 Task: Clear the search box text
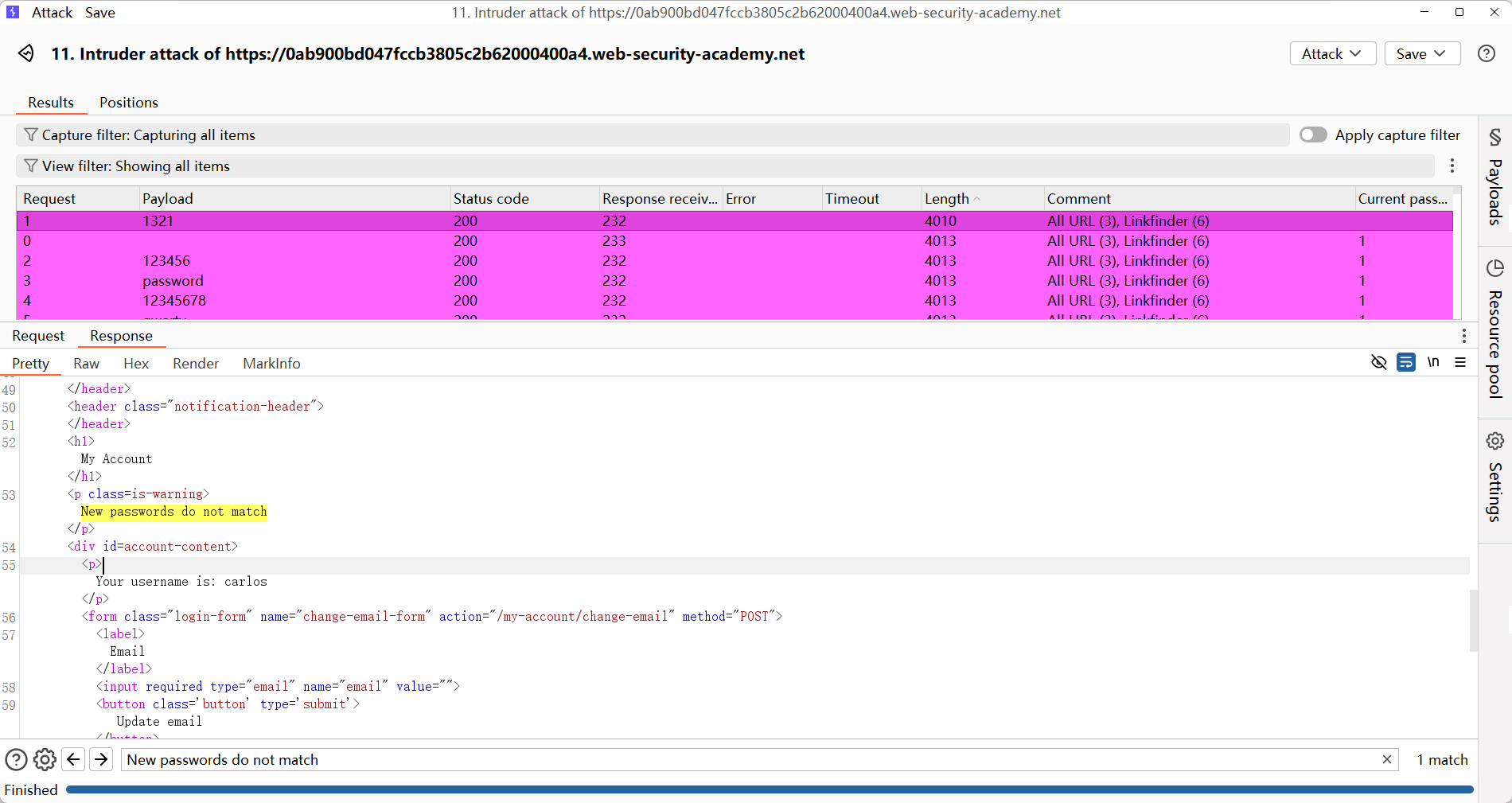(x=1386, y=760)
